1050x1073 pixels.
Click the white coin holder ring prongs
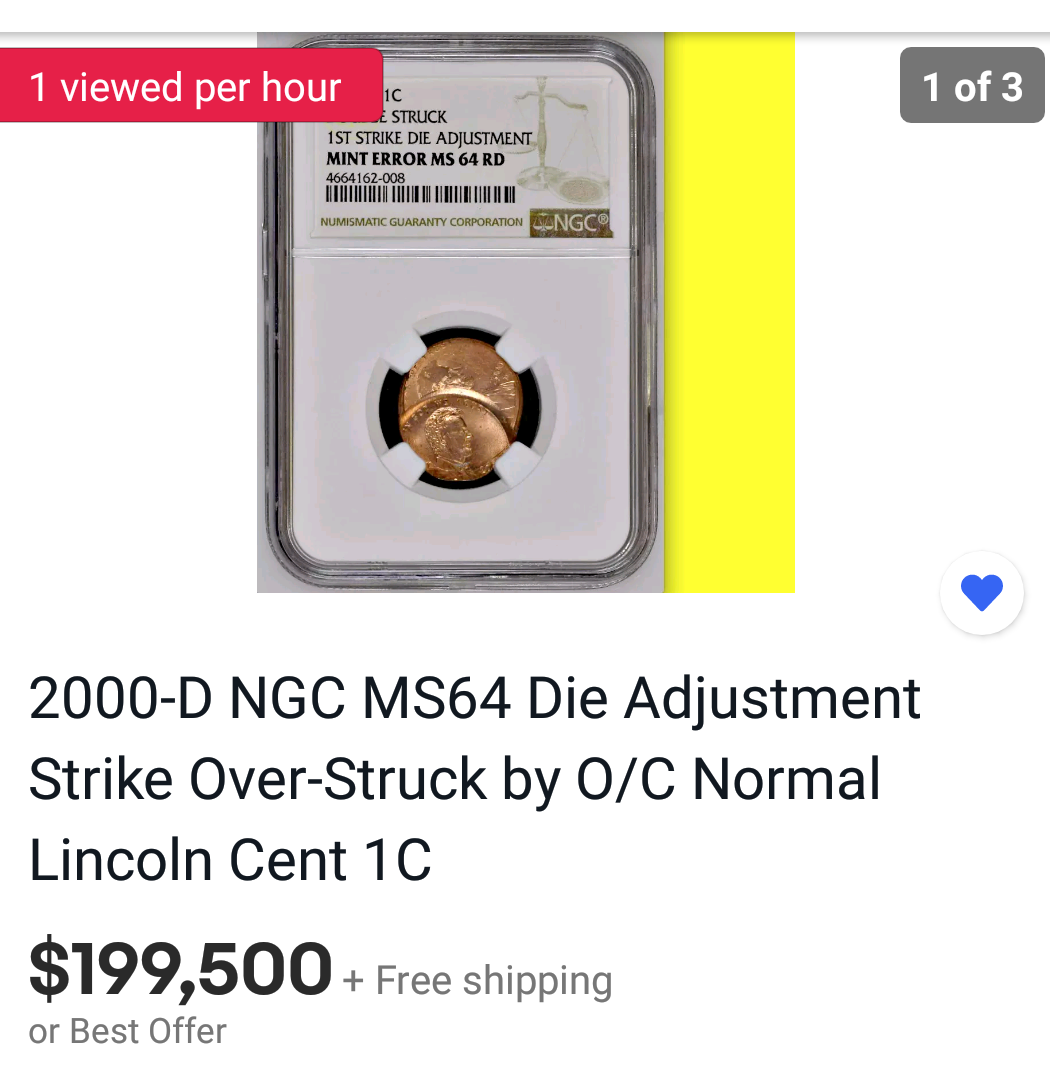[461, 408]
